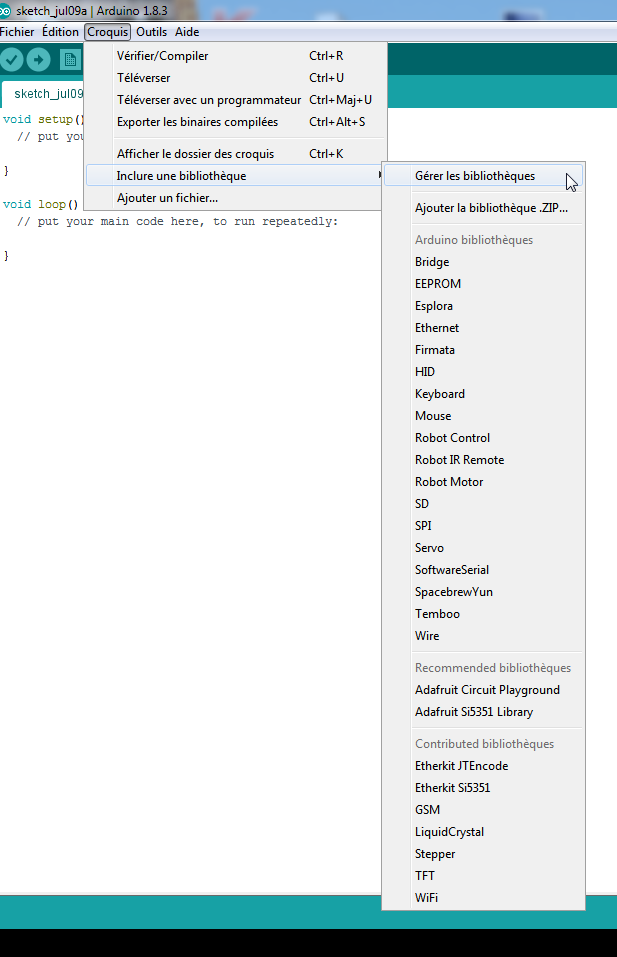The width and height of the screenshot is (617, 957).
Task: Expand Inclure une bibliothèque submenu
Action: (236, 176)
